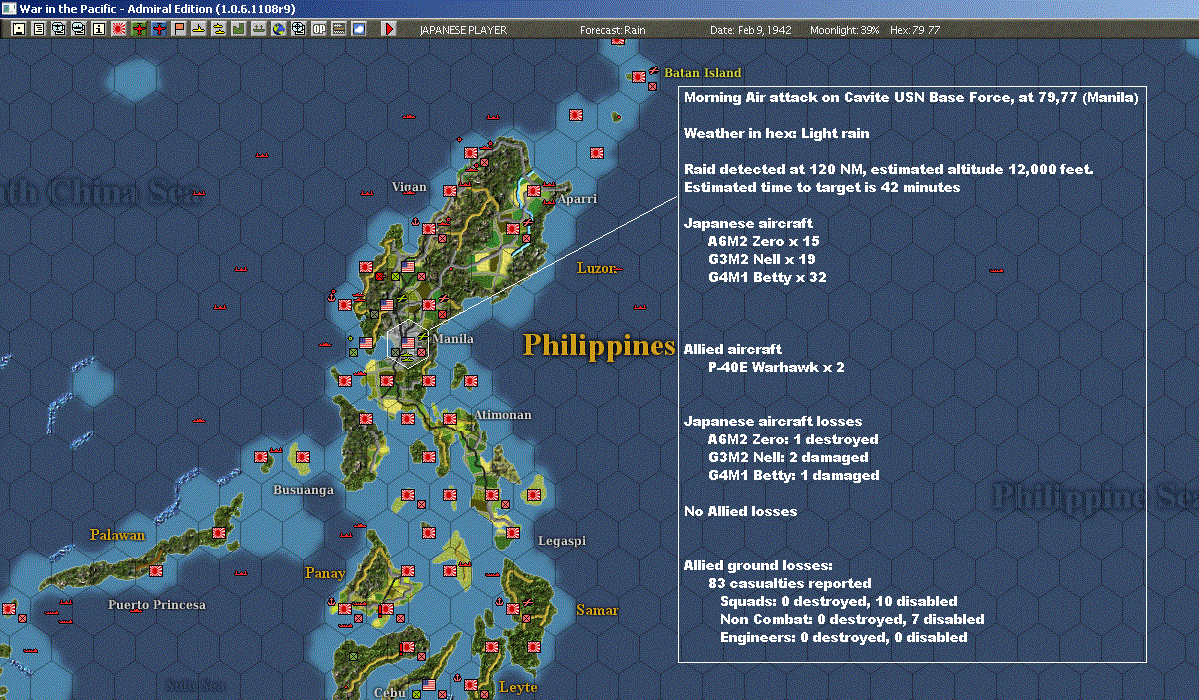The image size is (1199, 700).
Task: Select the red plane on green icon
Action: 138,29
